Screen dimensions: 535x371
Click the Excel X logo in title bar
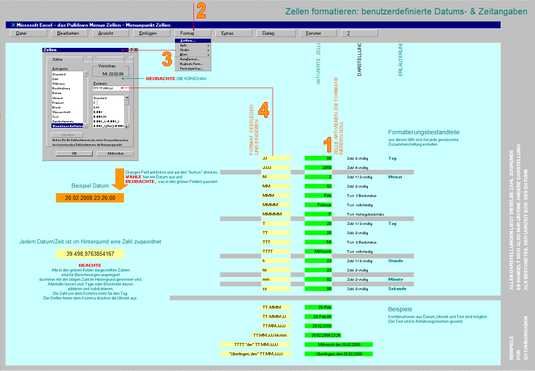pyautogui.click(x=13, y=25)
